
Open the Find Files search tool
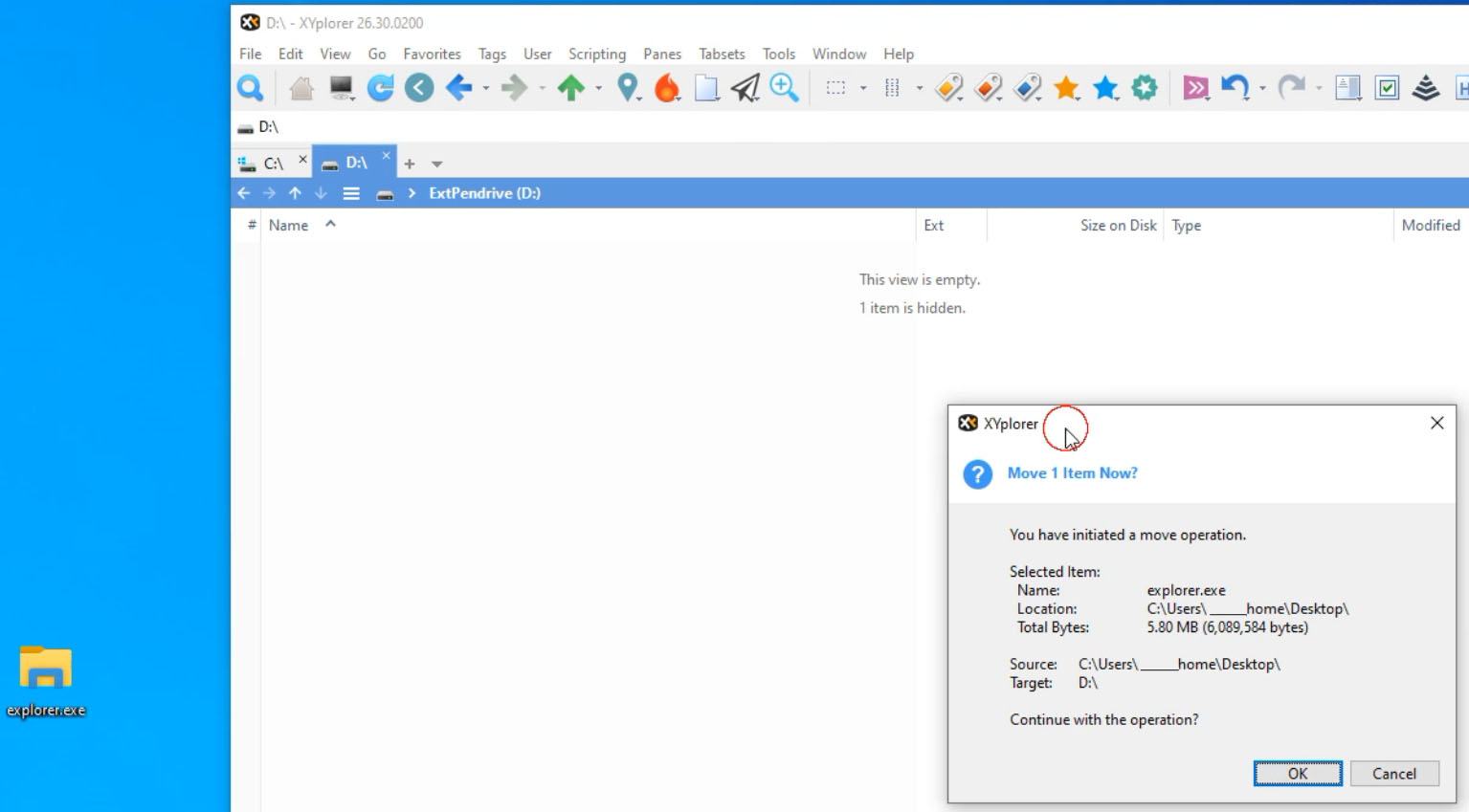(x=251, y=87)
